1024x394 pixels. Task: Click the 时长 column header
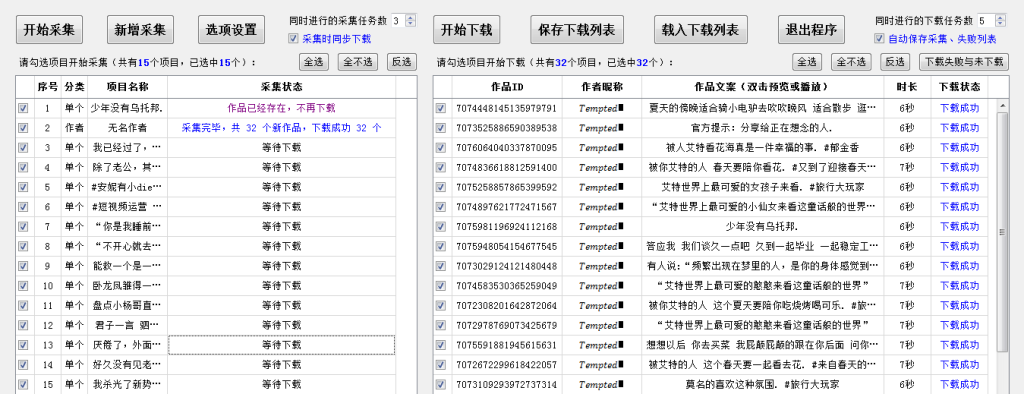(907, 87)
